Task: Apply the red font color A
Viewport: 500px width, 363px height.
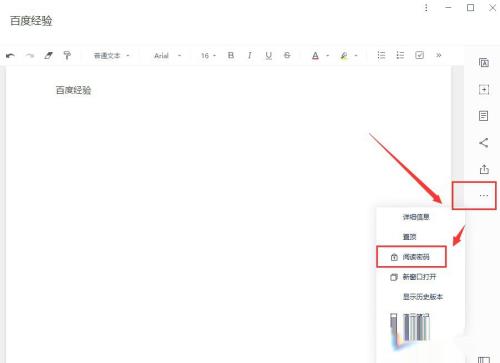Action: pyautogui.click(x=315, y=56)
